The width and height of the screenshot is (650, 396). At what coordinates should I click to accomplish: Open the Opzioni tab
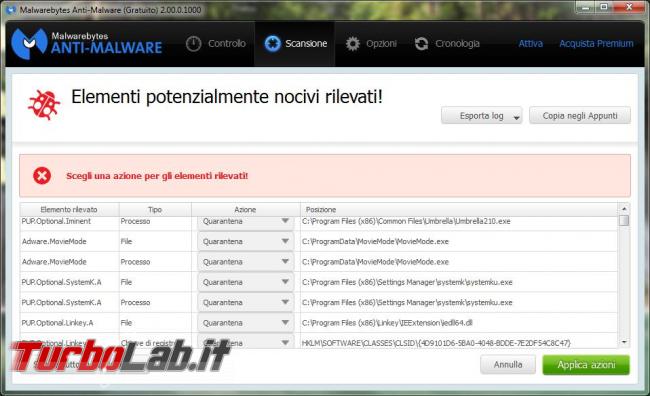(371, 44)
